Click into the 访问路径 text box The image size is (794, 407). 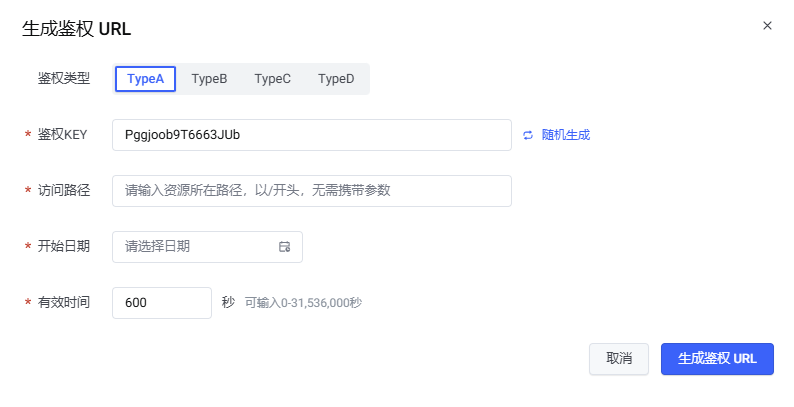(x=311, y=191)
